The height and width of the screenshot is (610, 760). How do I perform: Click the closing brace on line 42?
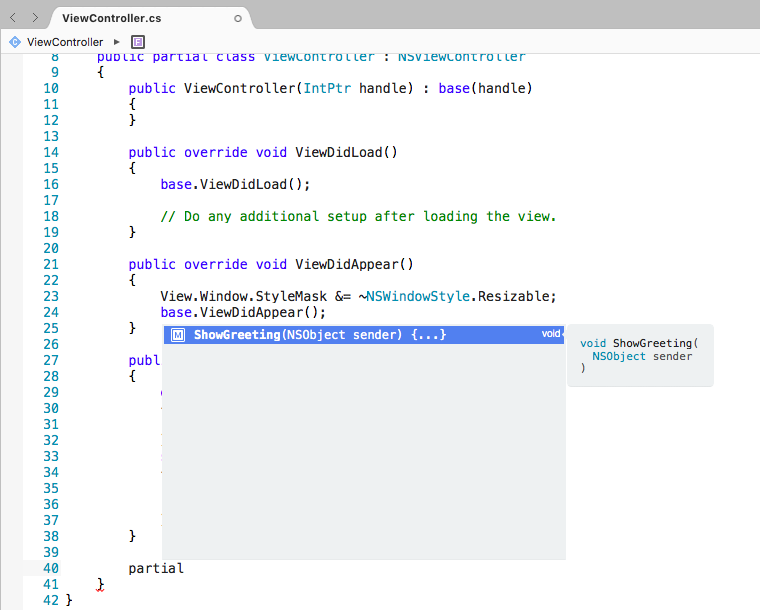click(69, 600)
